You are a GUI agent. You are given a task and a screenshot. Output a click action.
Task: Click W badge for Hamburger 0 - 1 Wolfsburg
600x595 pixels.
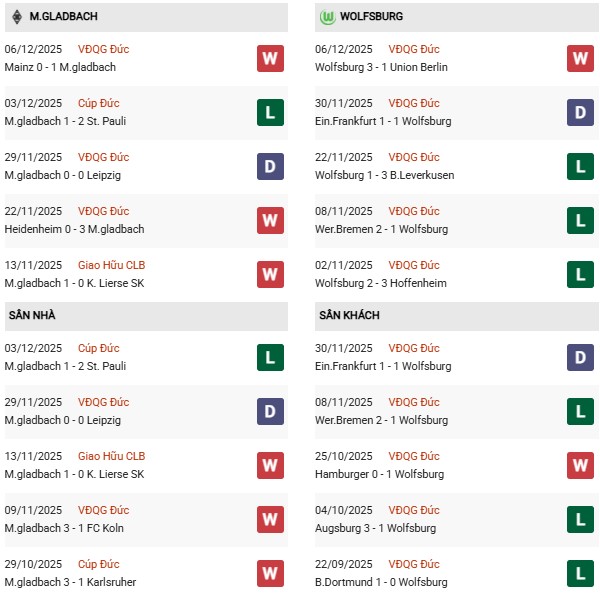tap(580, 465)
